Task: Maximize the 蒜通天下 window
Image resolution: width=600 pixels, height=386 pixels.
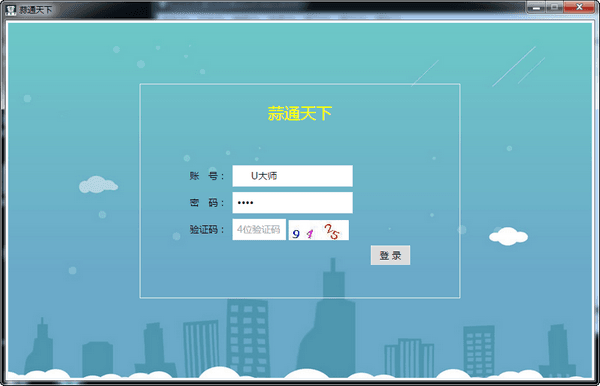Action: coord(554,7)
